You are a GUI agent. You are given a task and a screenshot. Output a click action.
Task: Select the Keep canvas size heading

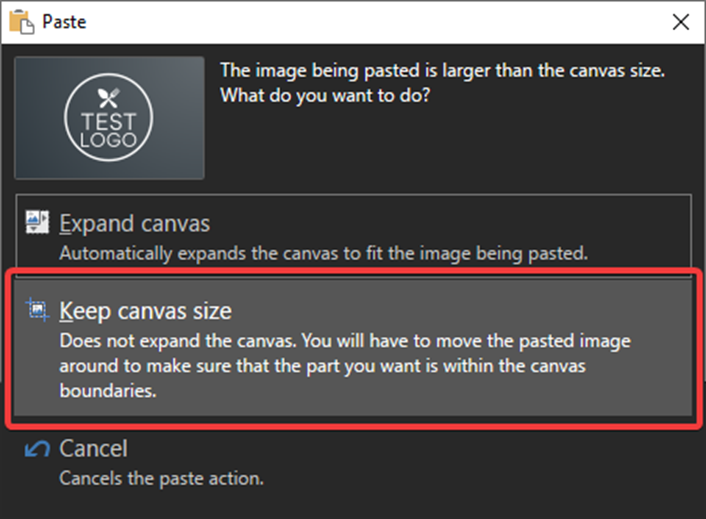tap(145, 311)
